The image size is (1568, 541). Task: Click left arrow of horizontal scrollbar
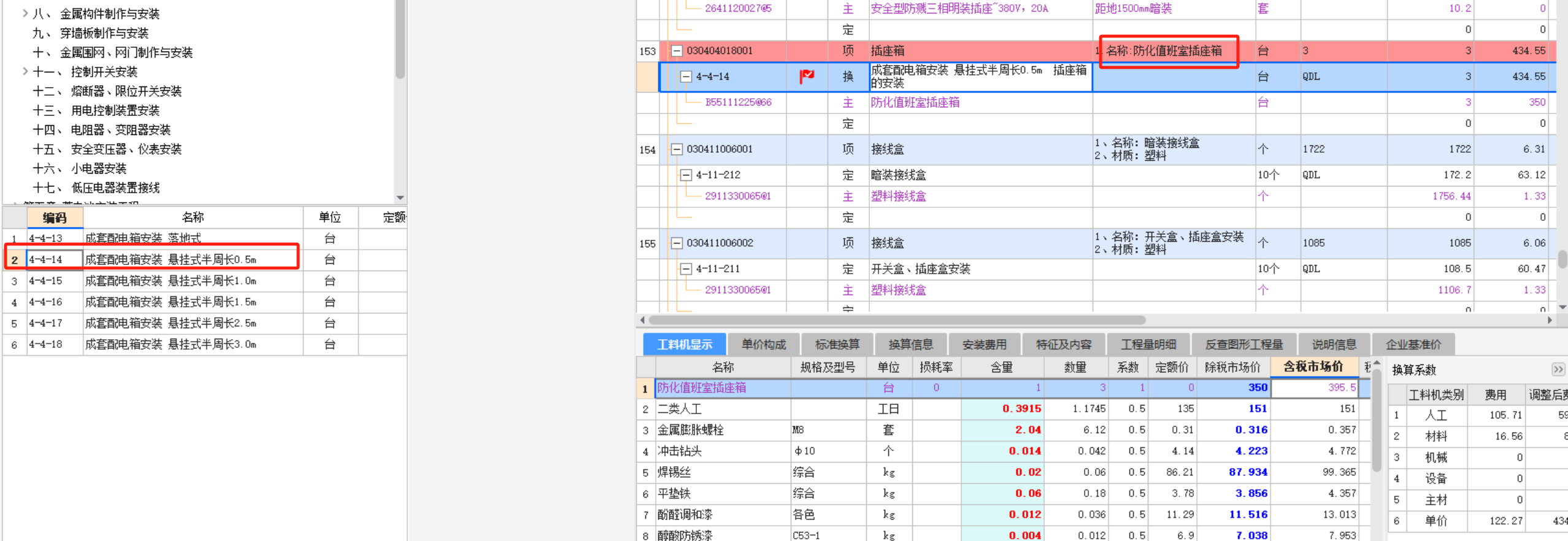pyautogui.click(x=642, y=320)
